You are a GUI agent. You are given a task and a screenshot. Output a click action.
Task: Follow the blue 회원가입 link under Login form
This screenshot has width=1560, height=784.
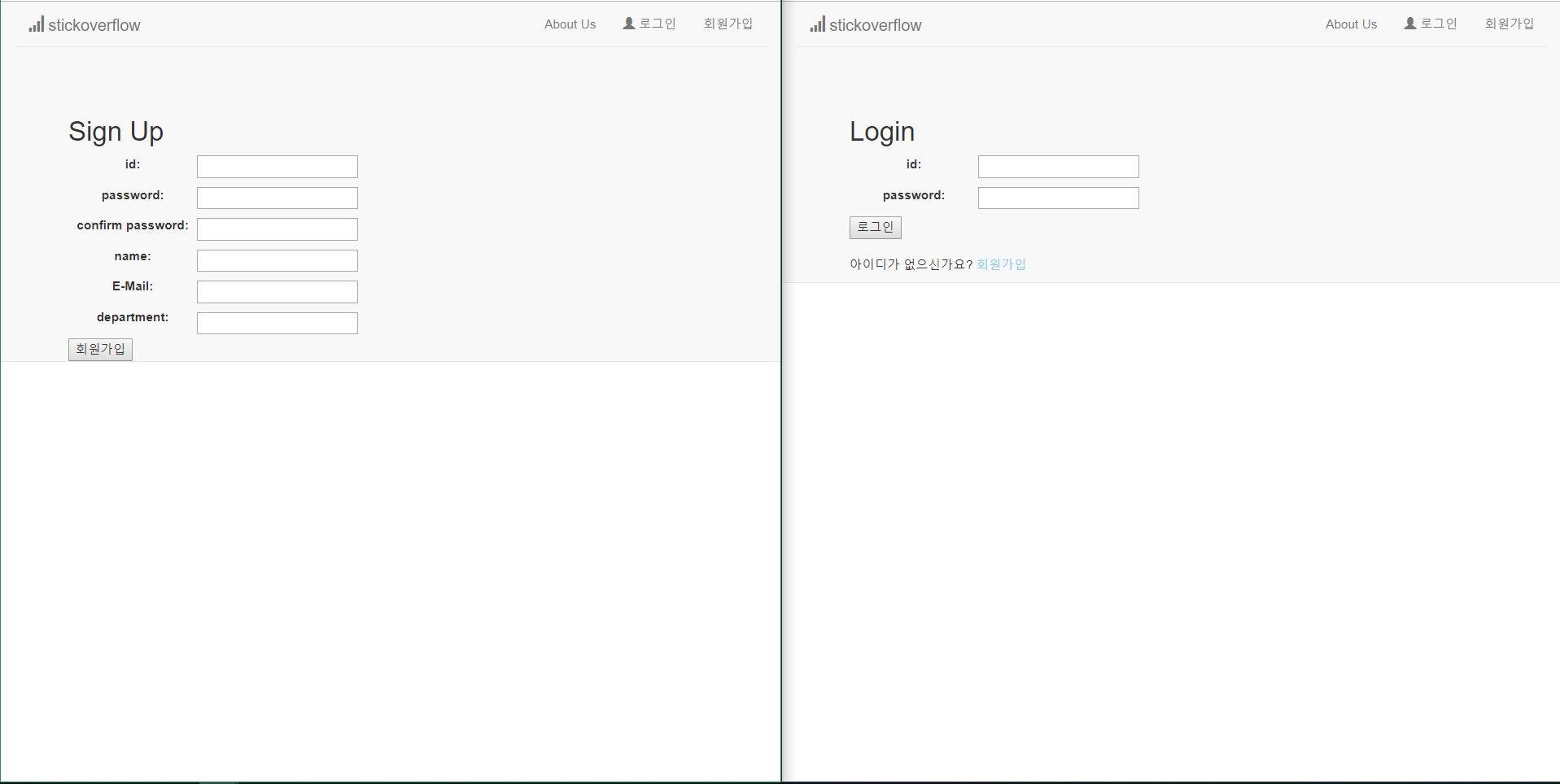(x=1001, y=264)
